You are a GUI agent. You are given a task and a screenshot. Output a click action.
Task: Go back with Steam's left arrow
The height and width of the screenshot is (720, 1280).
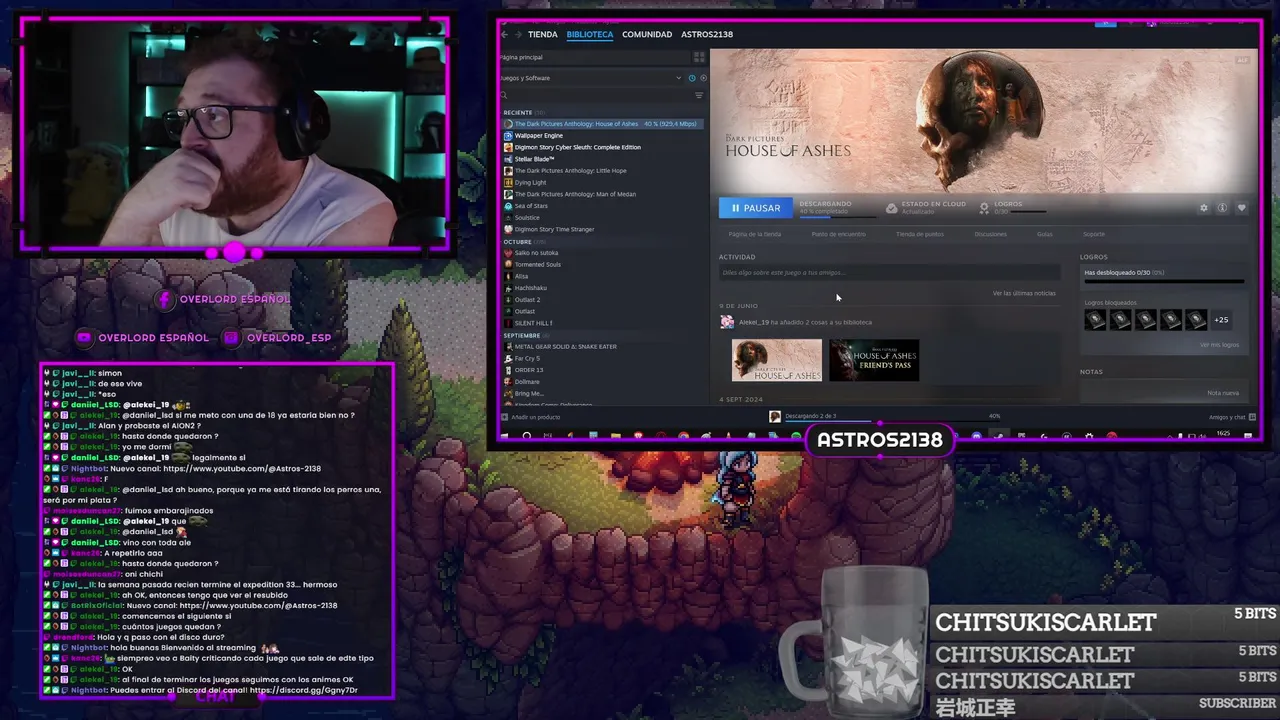pyautogui.click(x=504, y=34)
